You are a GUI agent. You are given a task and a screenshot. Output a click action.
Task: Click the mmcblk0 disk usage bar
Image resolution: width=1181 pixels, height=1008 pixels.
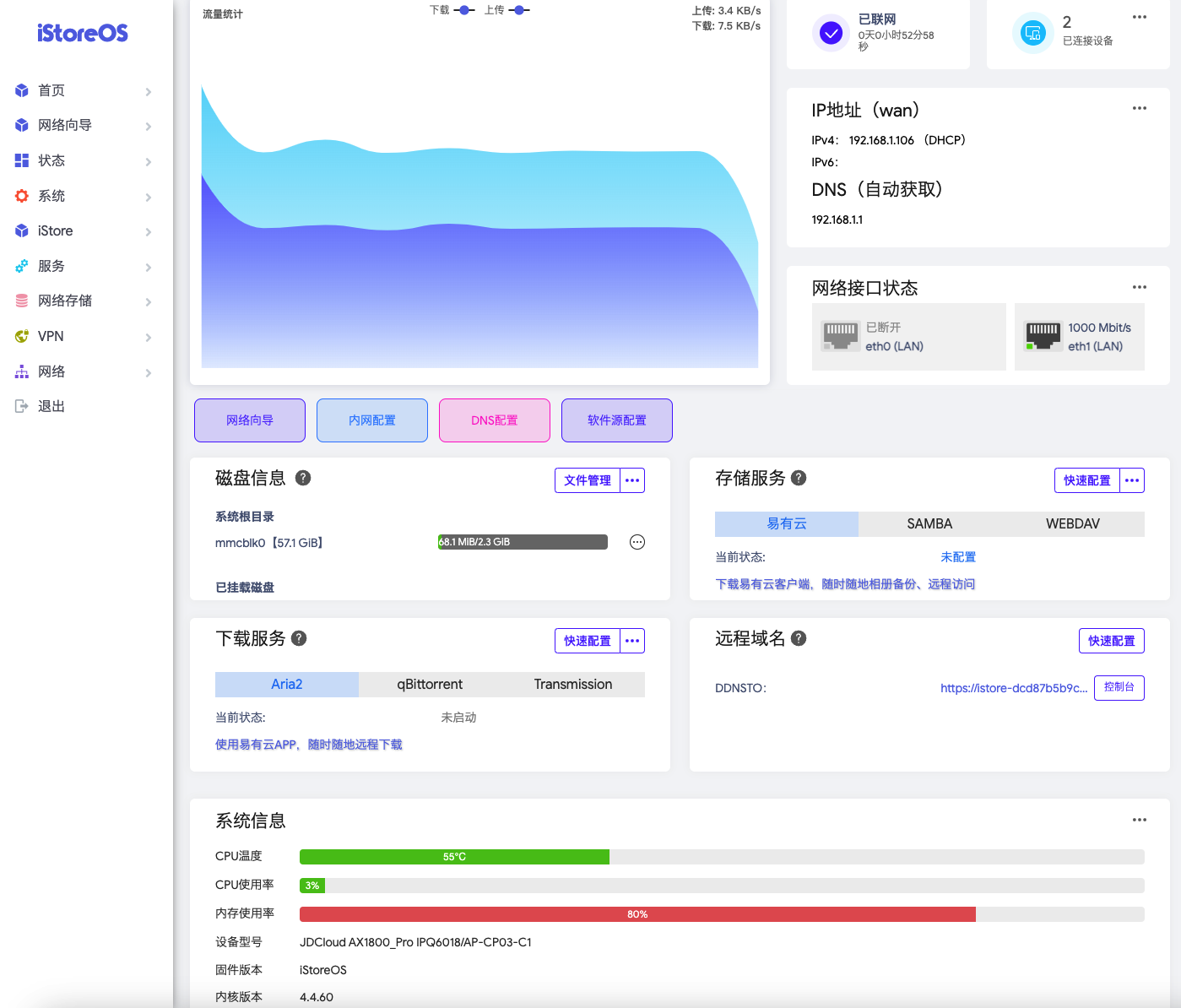point(523,542)
